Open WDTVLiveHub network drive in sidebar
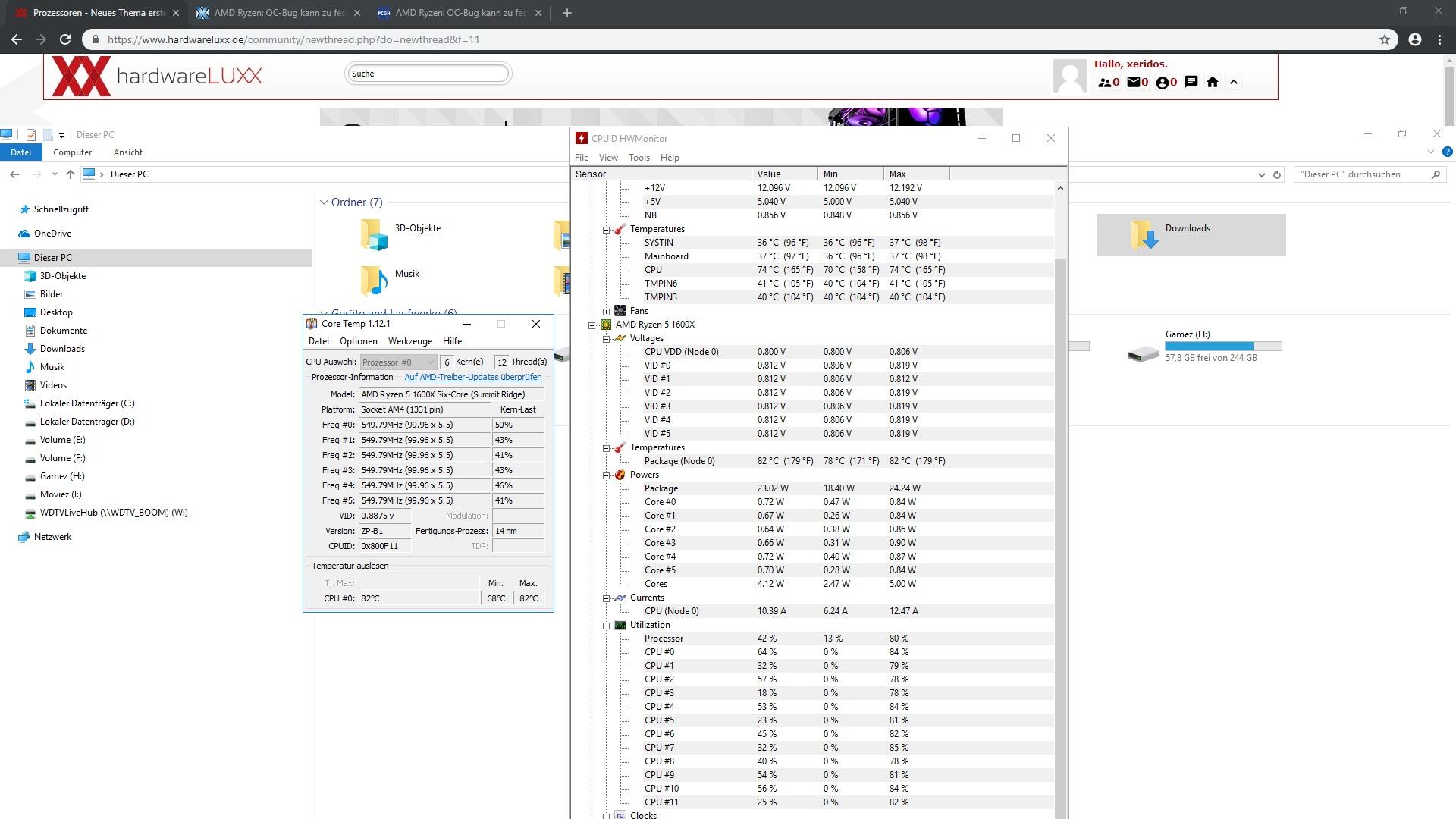Viewport: 1456px width, 819px height. [x=114, y=513]
